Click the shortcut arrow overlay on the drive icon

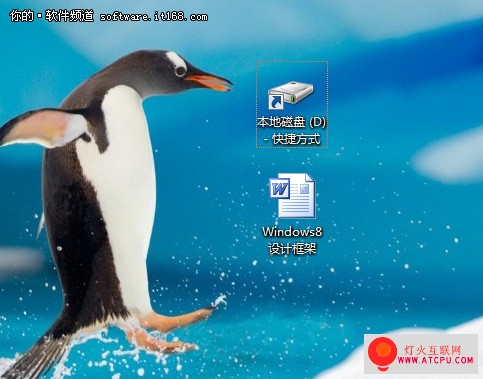276,102
